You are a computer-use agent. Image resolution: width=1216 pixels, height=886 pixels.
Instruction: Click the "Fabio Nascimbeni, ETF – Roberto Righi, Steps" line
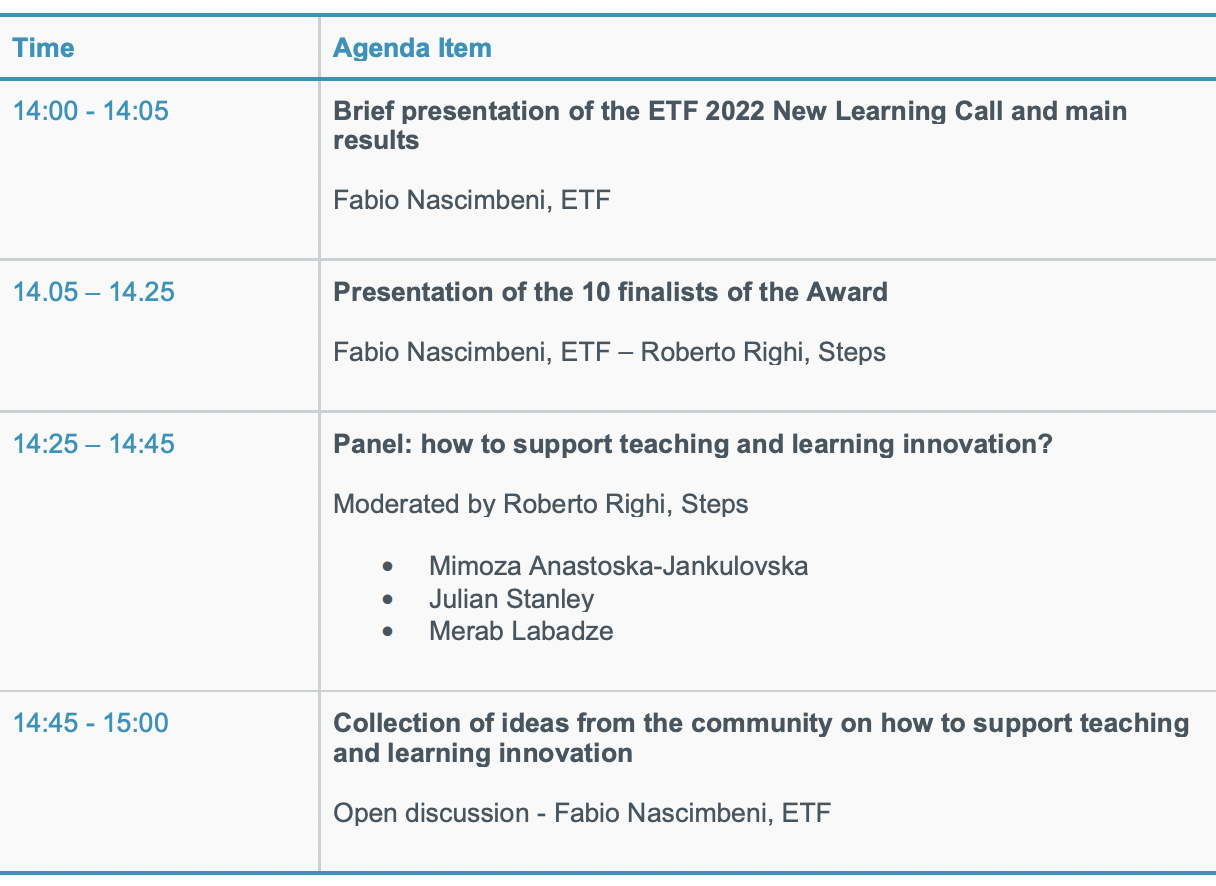(609, 352)
